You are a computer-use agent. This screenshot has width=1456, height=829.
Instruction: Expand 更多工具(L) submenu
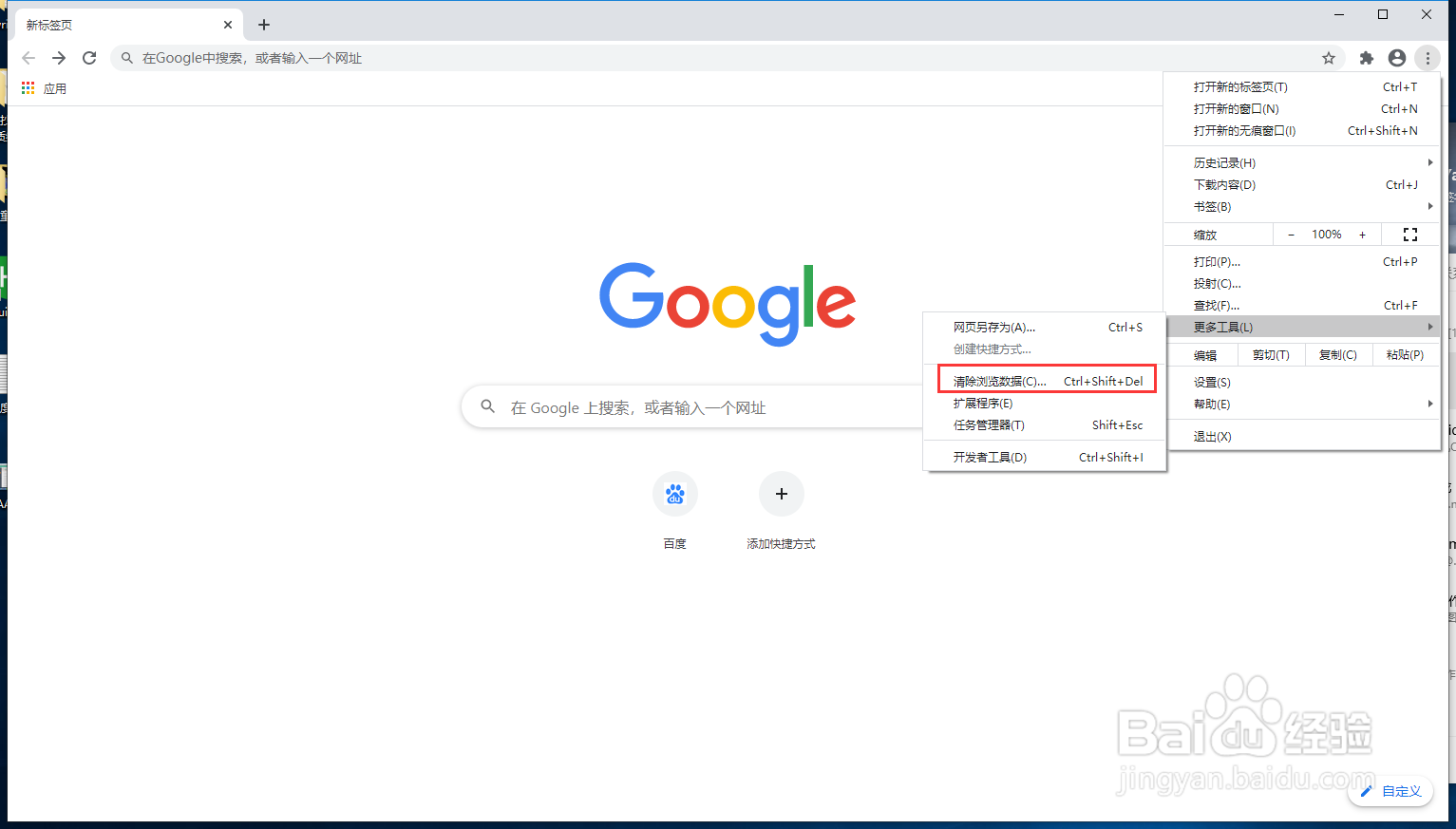[1302, 327]
